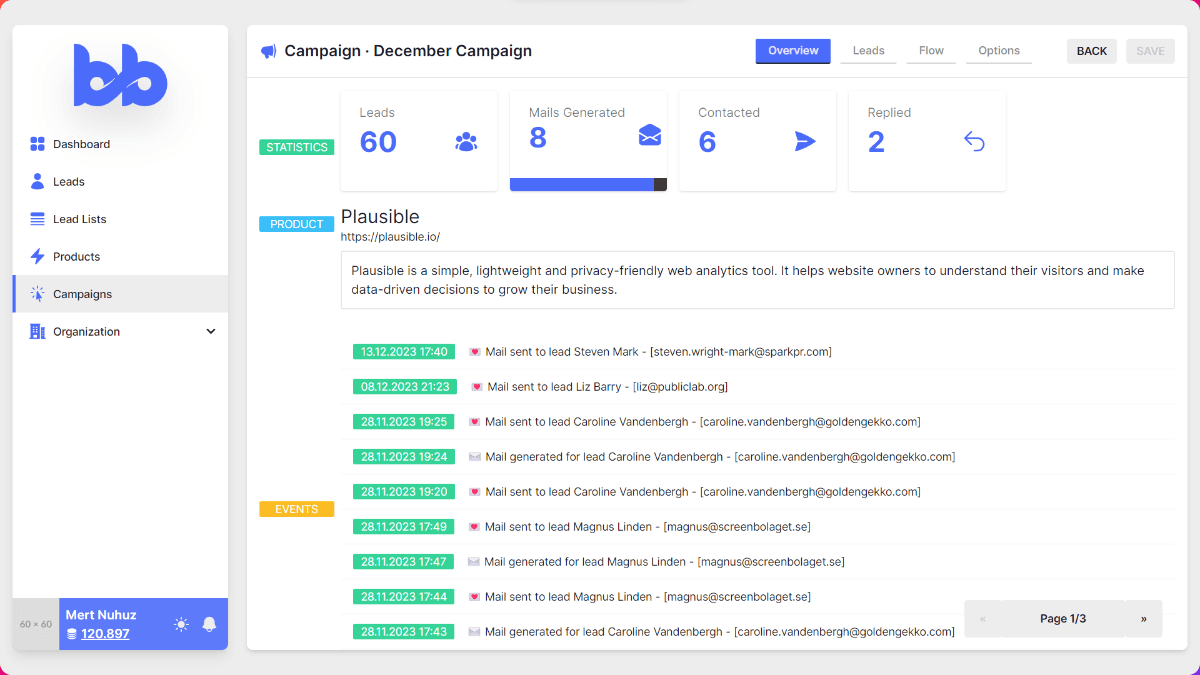
Task: Click the bb logo in sidebar
Action: coord(120,76)
